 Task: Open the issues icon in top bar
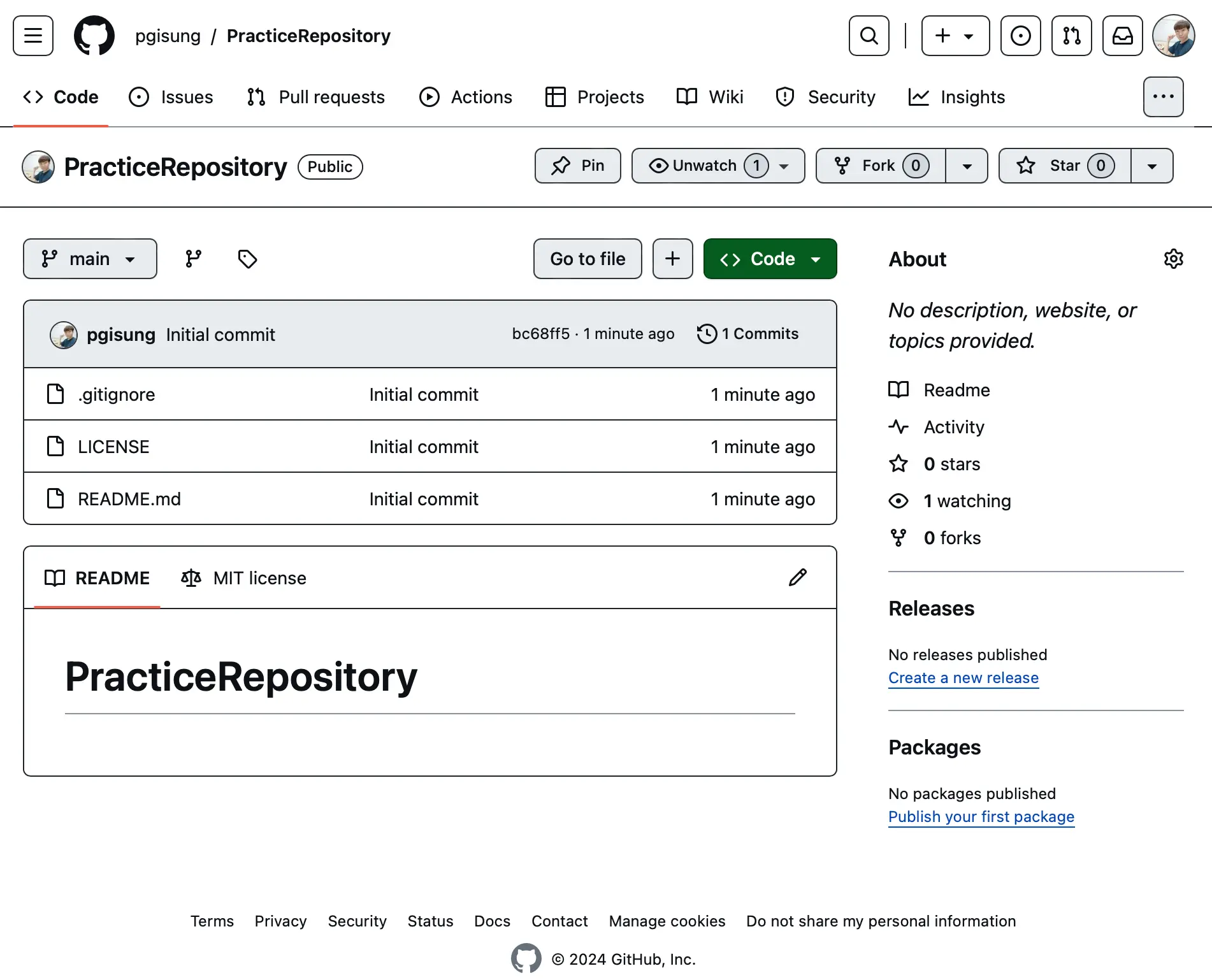click(x=1021, y=36)
